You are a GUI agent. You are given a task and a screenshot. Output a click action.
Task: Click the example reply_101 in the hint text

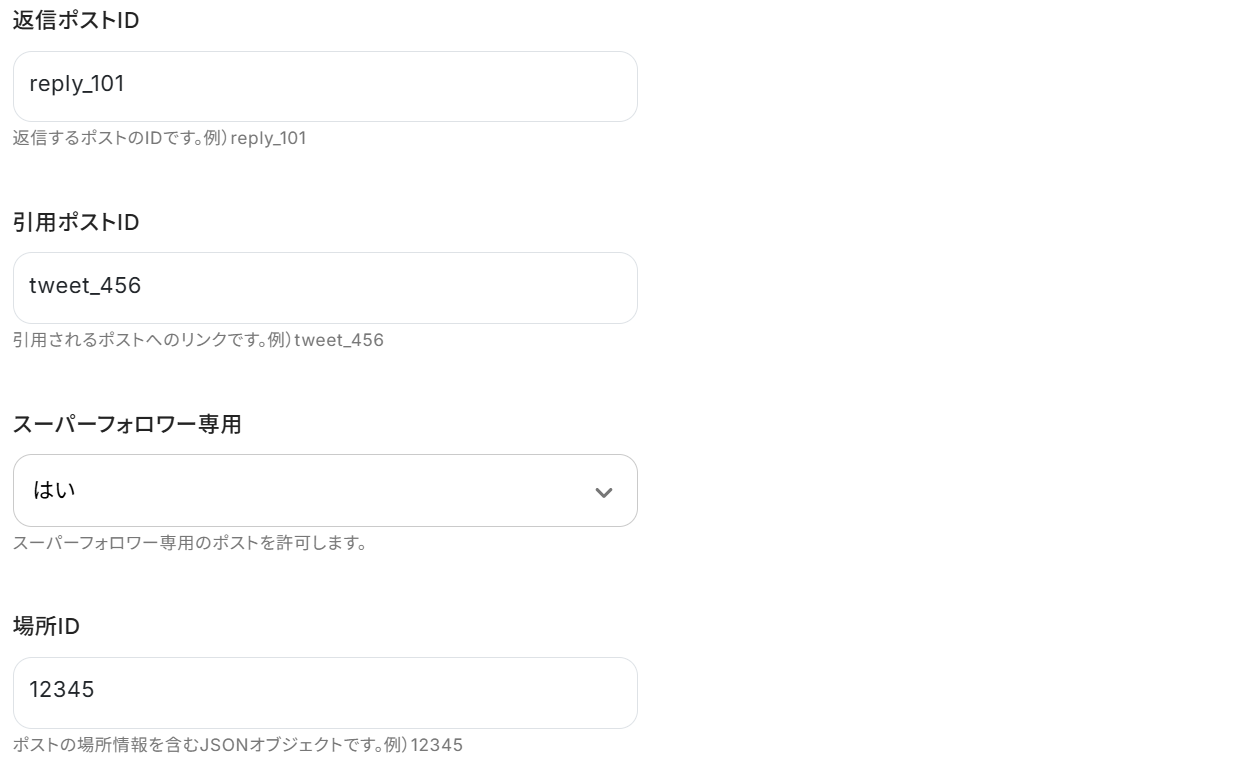[268, 138]
